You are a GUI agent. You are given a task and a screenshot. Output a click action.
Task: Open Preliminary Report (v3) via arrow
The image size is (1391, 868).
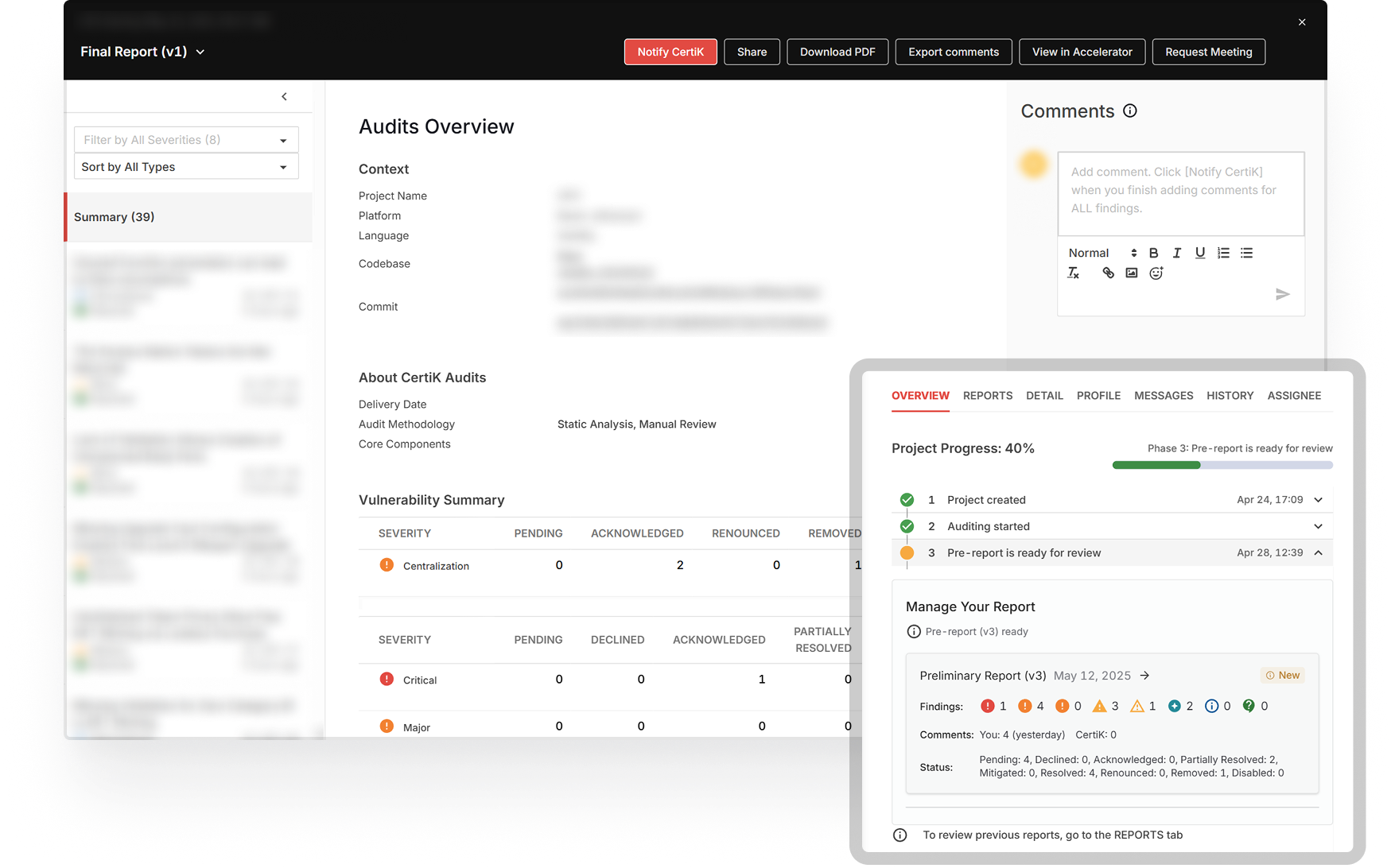tap(1144, 676)
